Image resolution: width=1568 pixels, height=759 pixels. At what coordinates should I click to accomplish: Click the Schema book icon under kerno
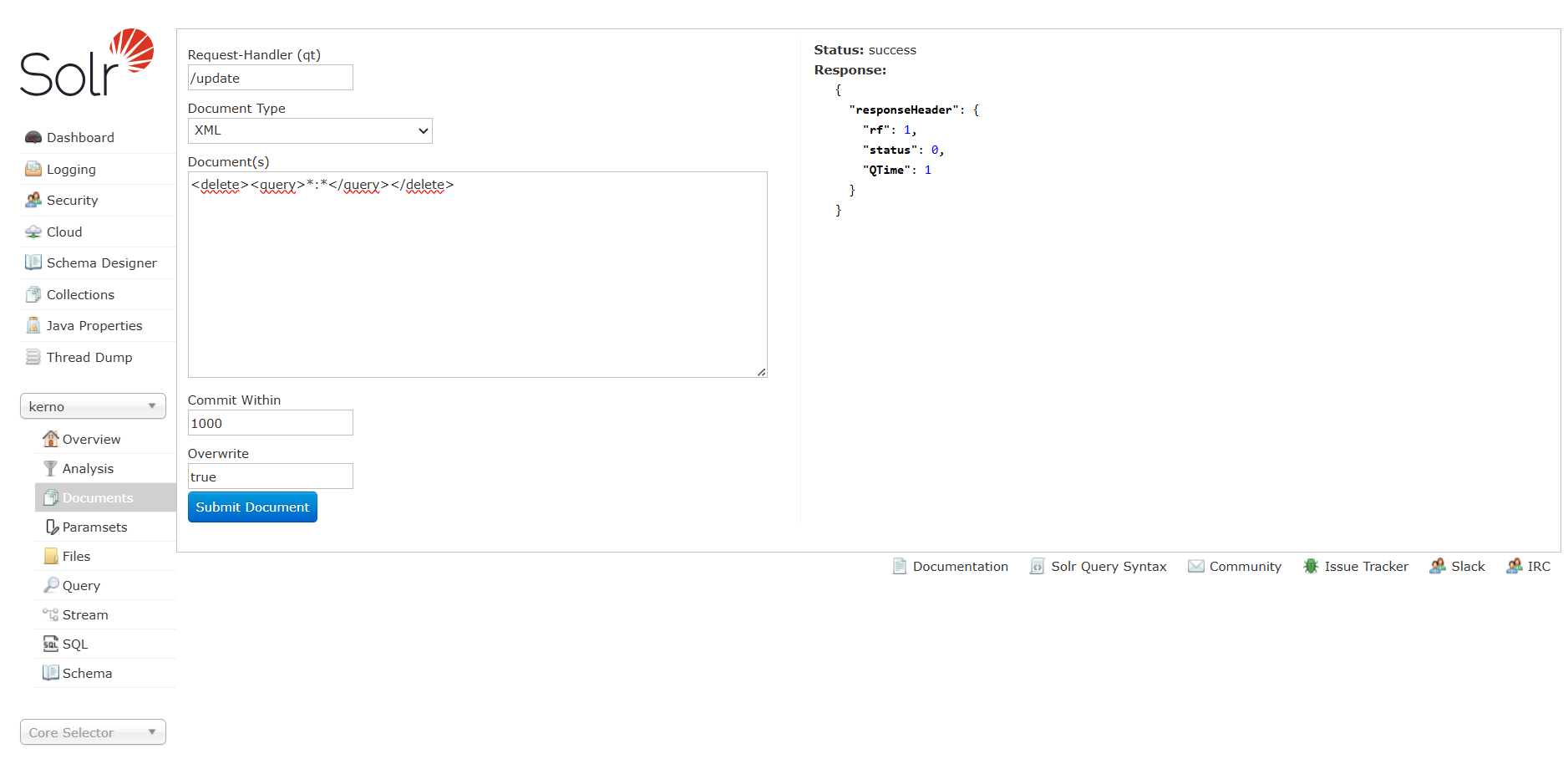pyautogui.click(x=51, y=673)
